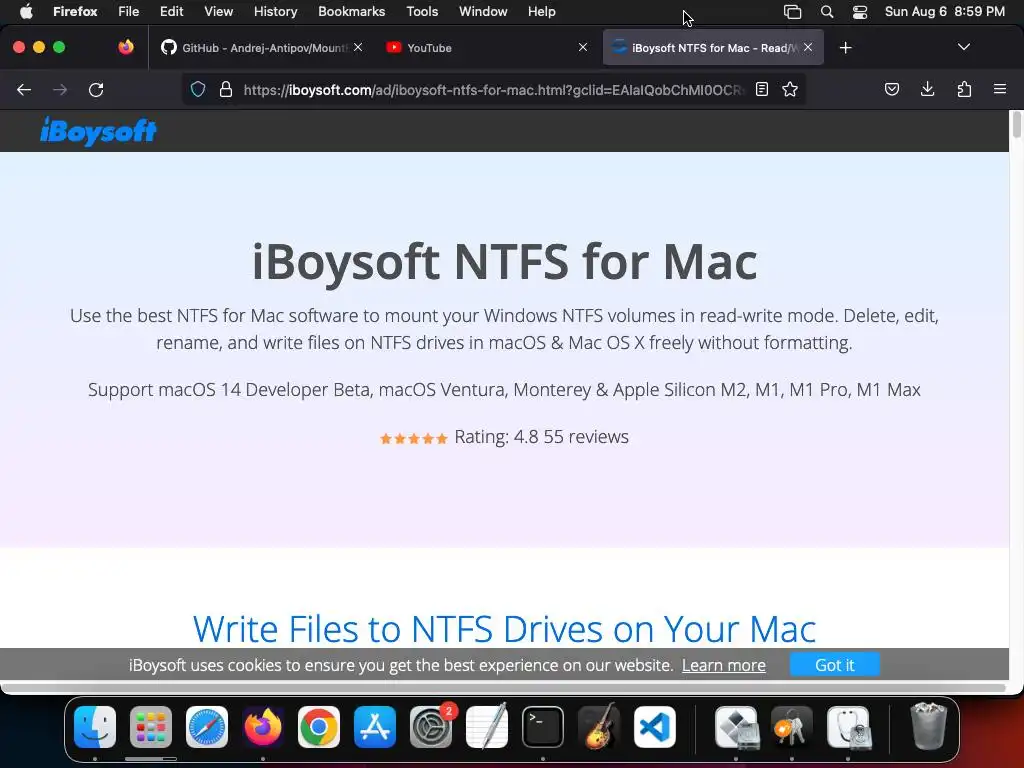
Task: Switch to the YouTube tab
Action: (487, 48)
